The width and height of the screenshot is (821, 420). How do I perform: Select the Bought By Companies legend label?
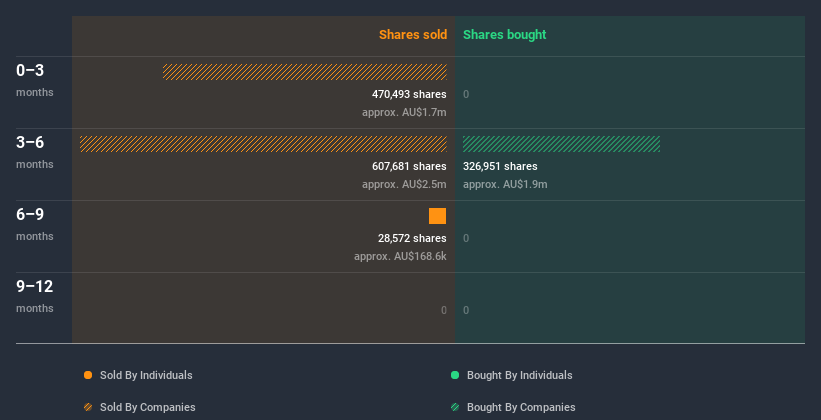pyautogui.click(x=521, y=407)
